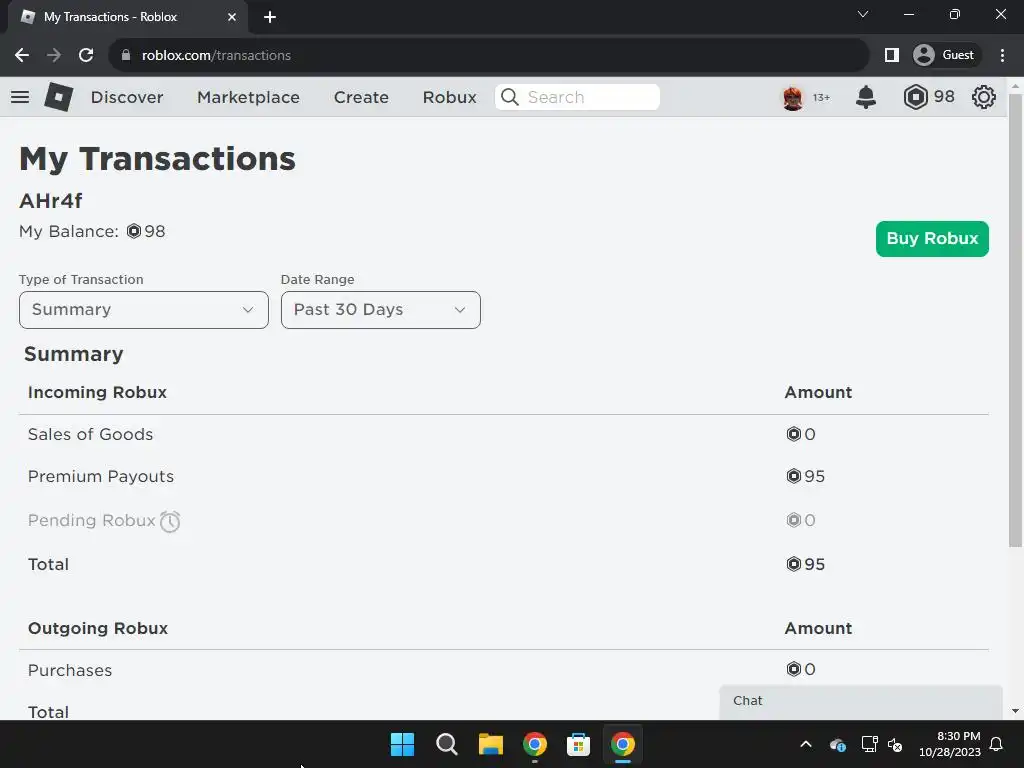
Task: Open the Create page
Action: (x=361, y=97)
